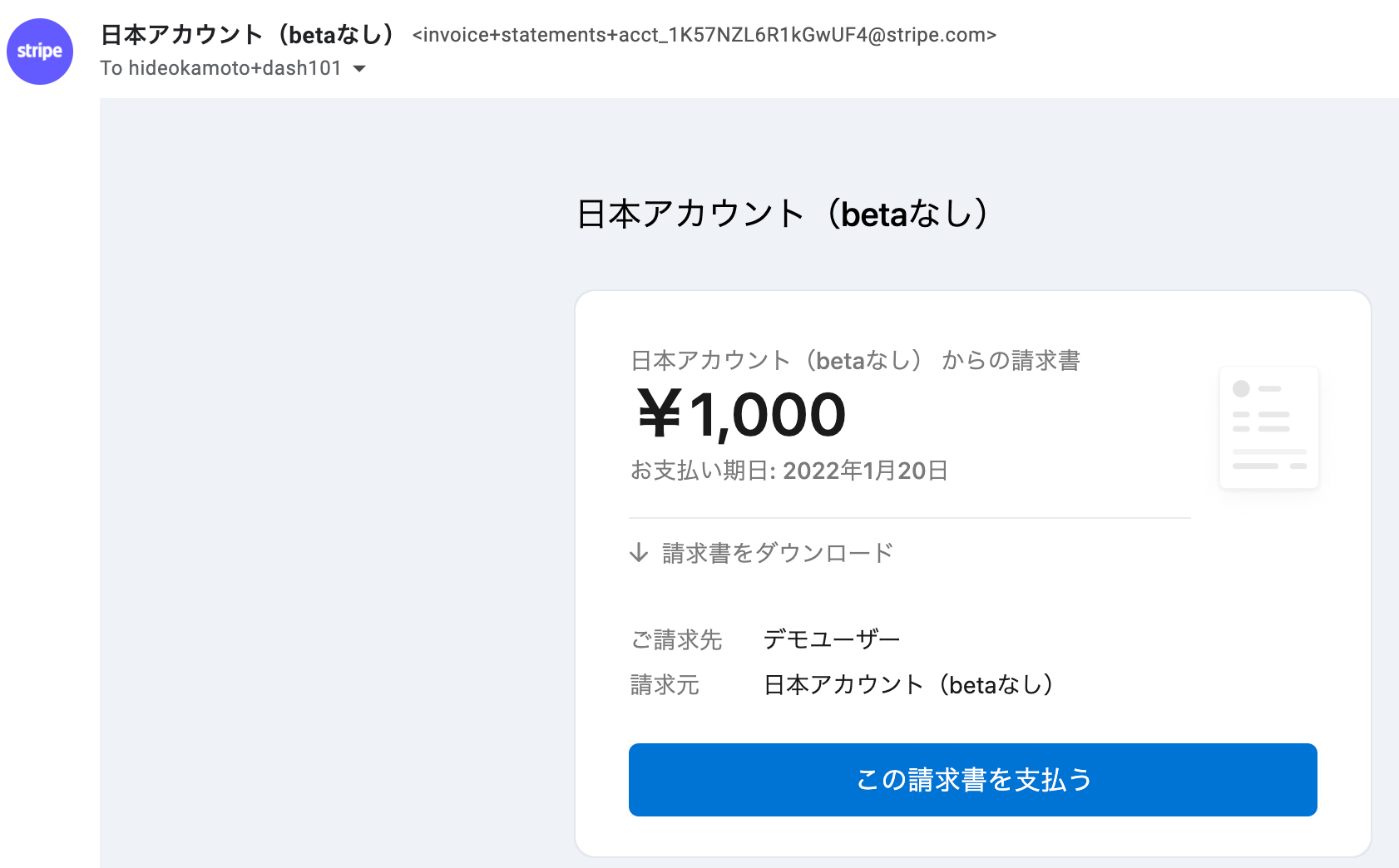
Task: Click the 請求元 company name
Action: (909, 684)
